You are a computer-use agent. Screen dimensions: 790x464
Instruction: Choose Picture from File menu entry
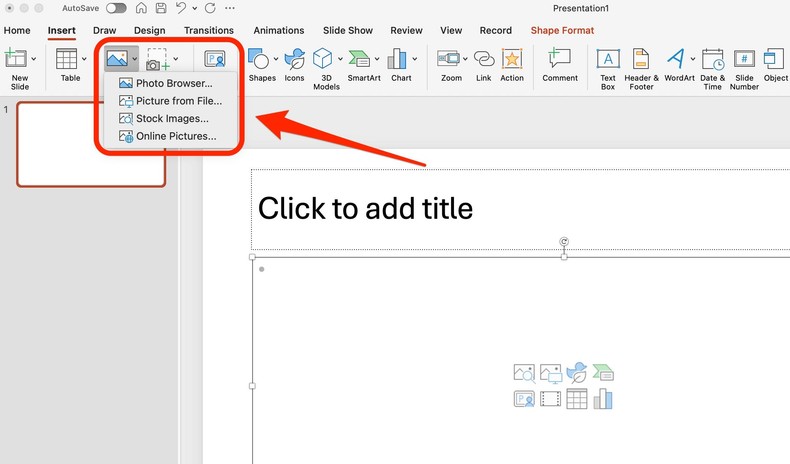pos(178,101)
